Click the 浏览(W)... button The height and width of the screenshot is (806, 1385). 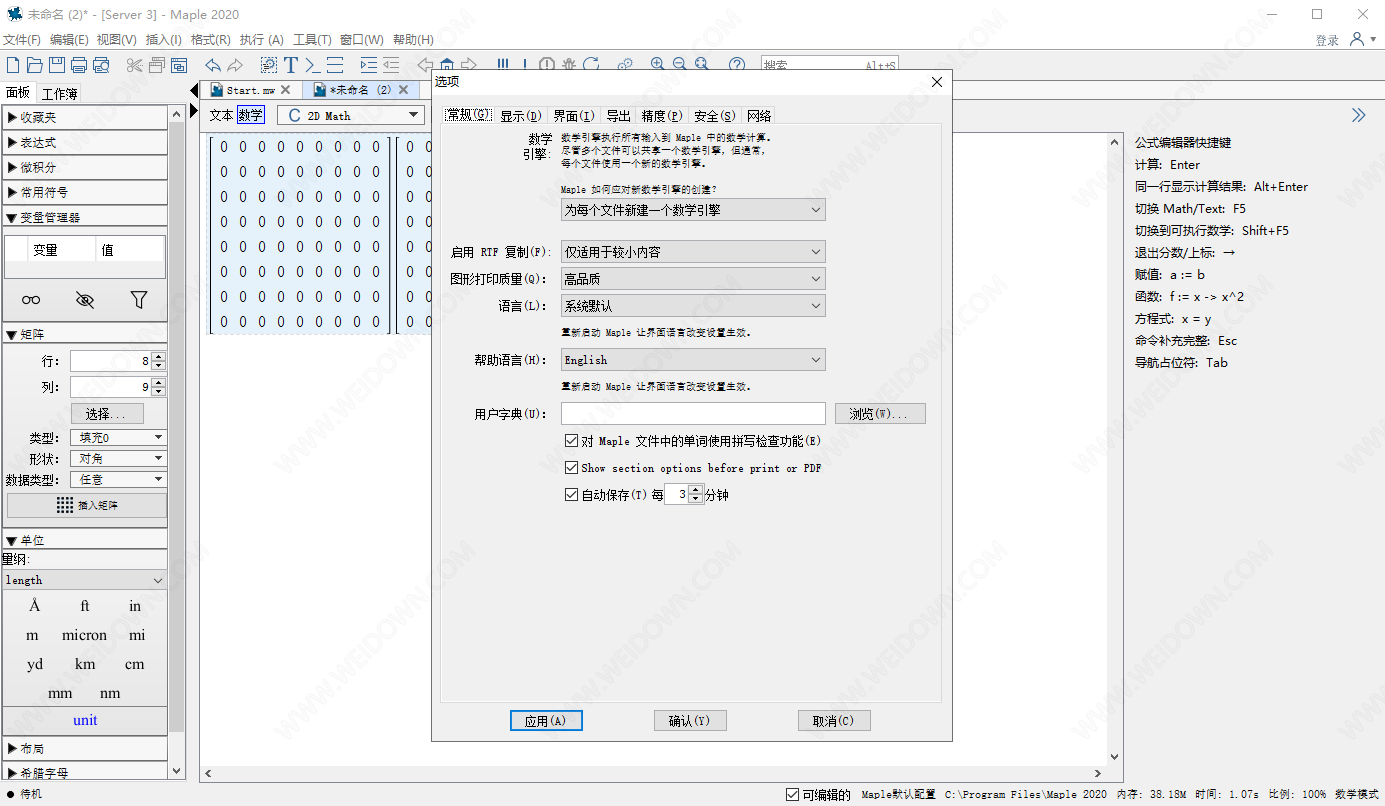tap(879, 414)
